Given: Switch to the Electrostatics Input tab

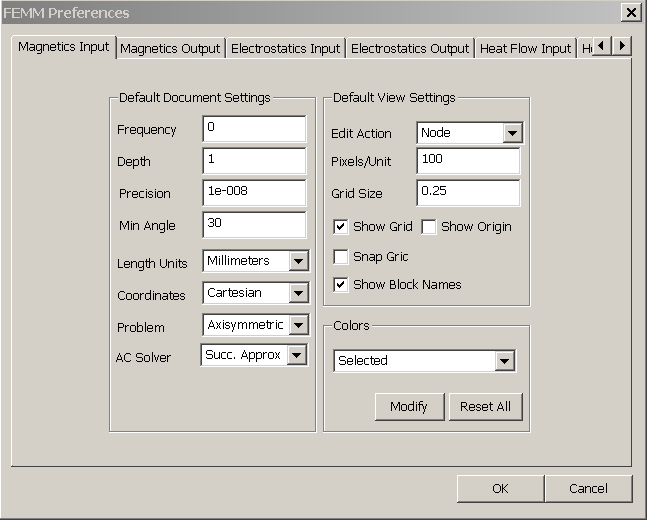Looking at the screenshot, I should 286,49.
